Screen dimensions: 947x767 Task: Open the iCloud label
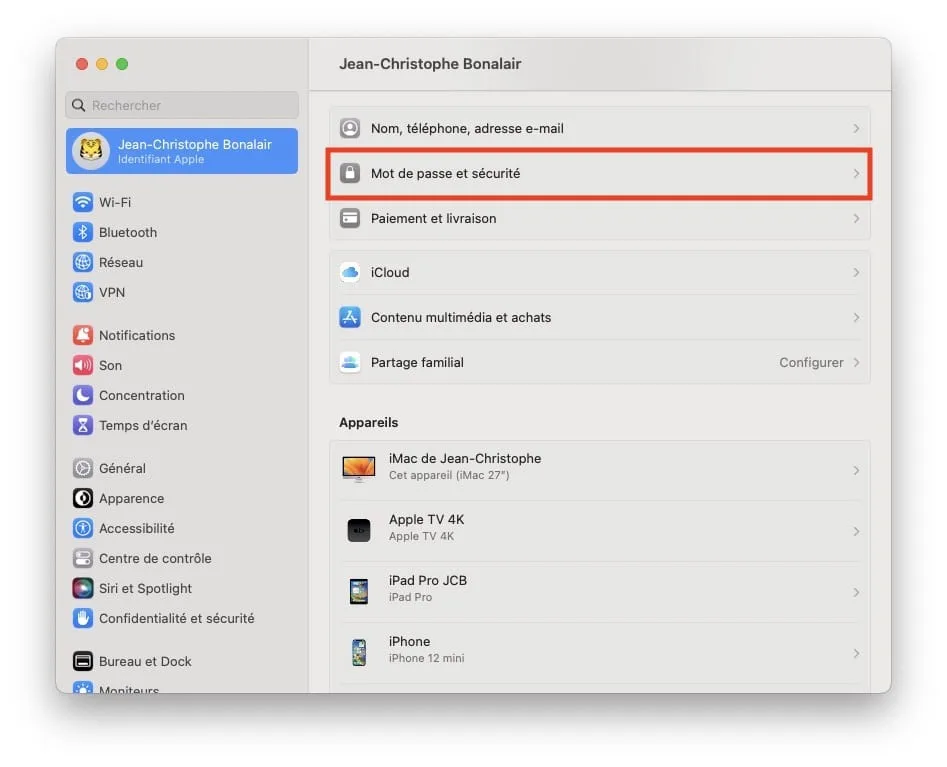[x=390, y=272]
